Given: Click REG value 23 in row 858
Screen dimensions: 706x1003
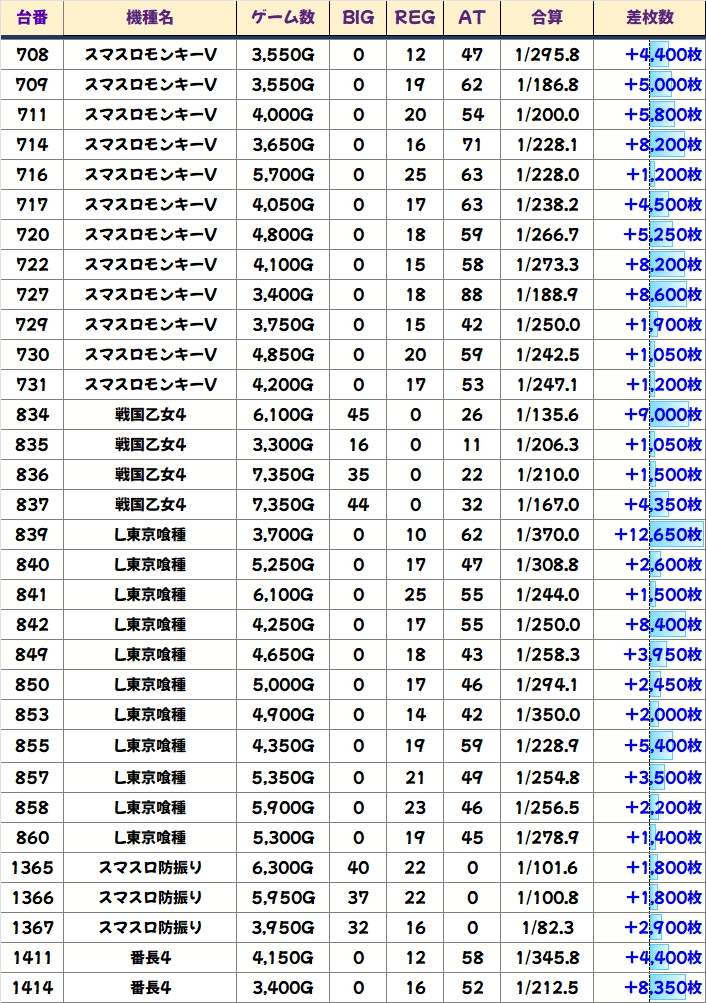Looking at the screenshot, I should click(415, 808).
